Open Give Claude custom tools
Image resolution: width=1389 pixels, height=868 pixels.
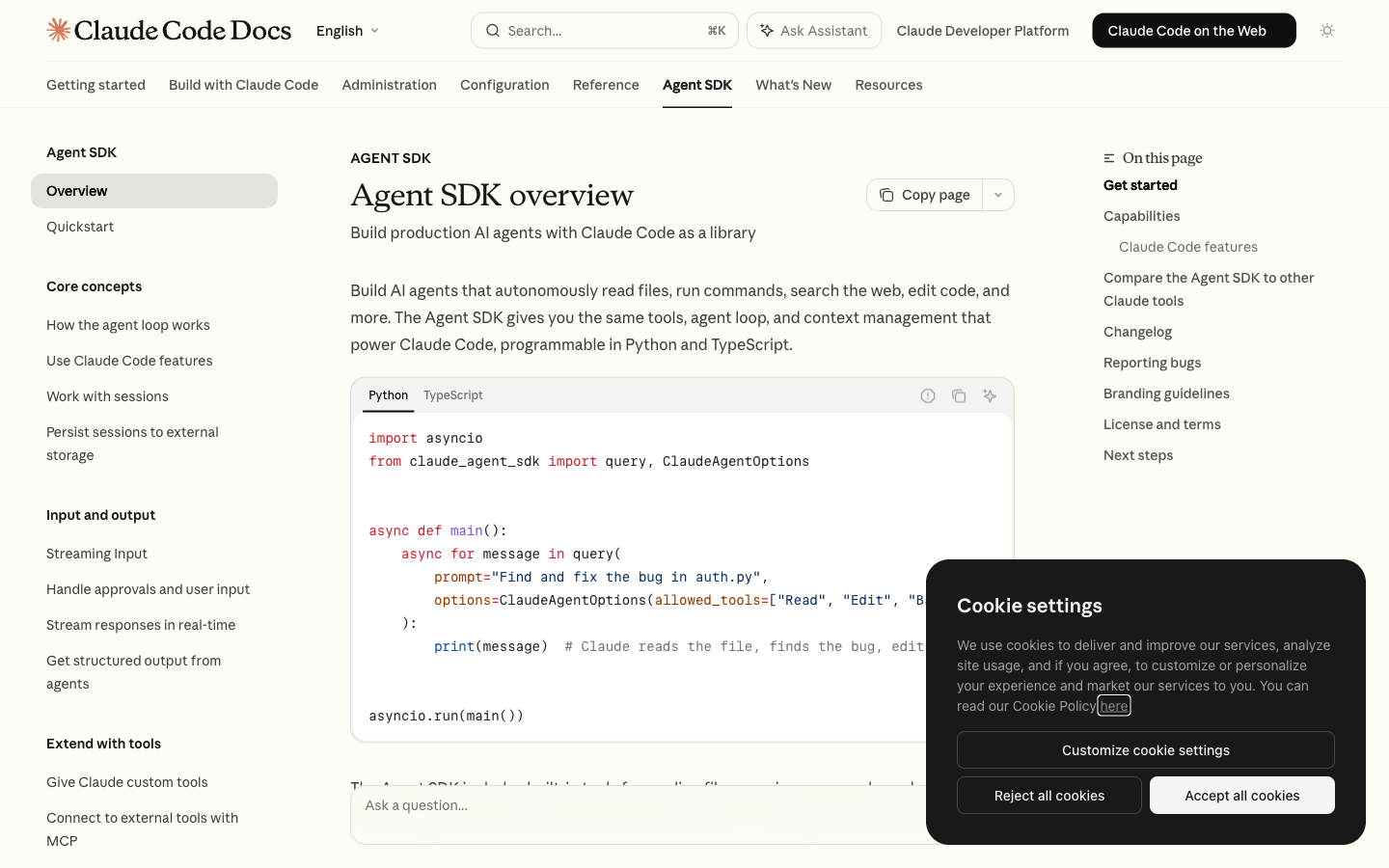pos(127,782)
